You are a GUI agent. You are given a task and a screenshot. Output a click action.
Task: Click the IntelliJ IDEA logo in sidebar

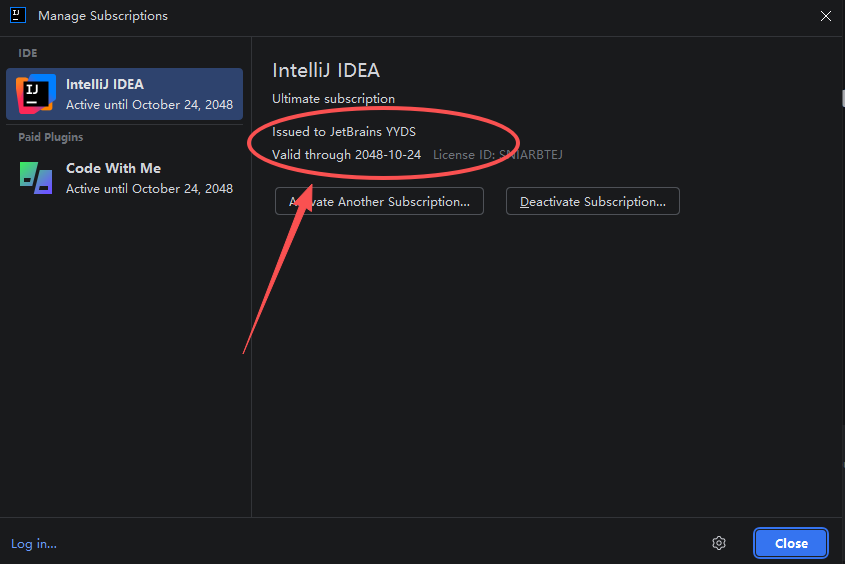[x=35, y=93]
